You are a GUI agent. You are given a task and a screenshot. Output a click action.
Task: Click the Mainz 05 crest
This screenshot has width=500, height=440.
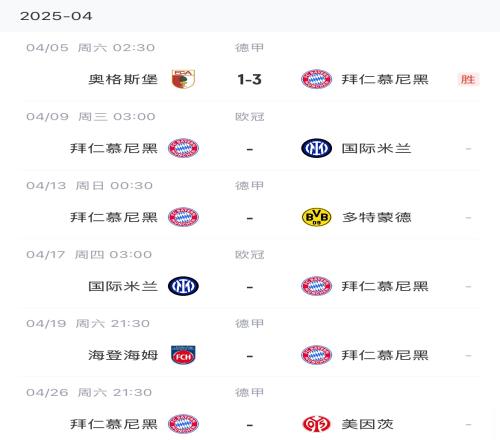tap(316, 424)
